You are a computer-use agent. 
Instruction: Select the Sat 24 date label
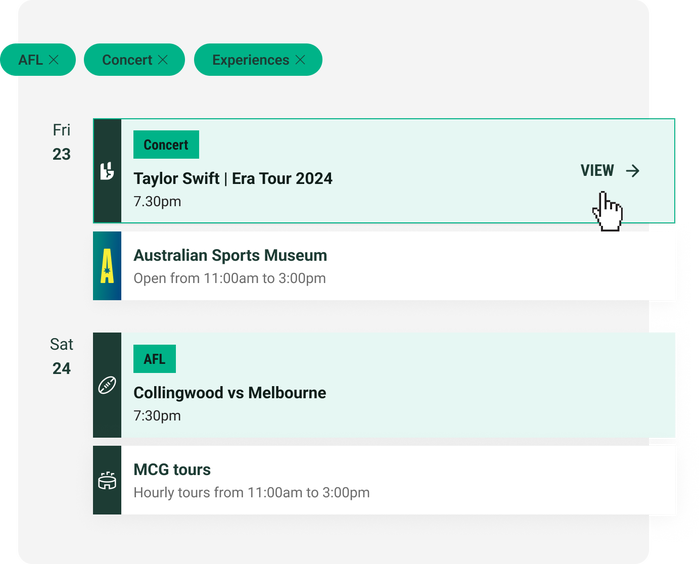[62, 356]
